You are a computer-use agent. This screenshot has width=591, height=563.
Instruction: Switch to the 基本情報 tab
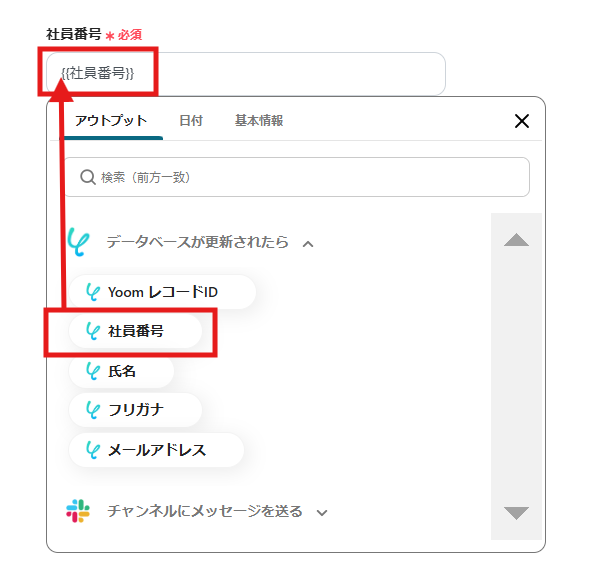coord(259,121)
